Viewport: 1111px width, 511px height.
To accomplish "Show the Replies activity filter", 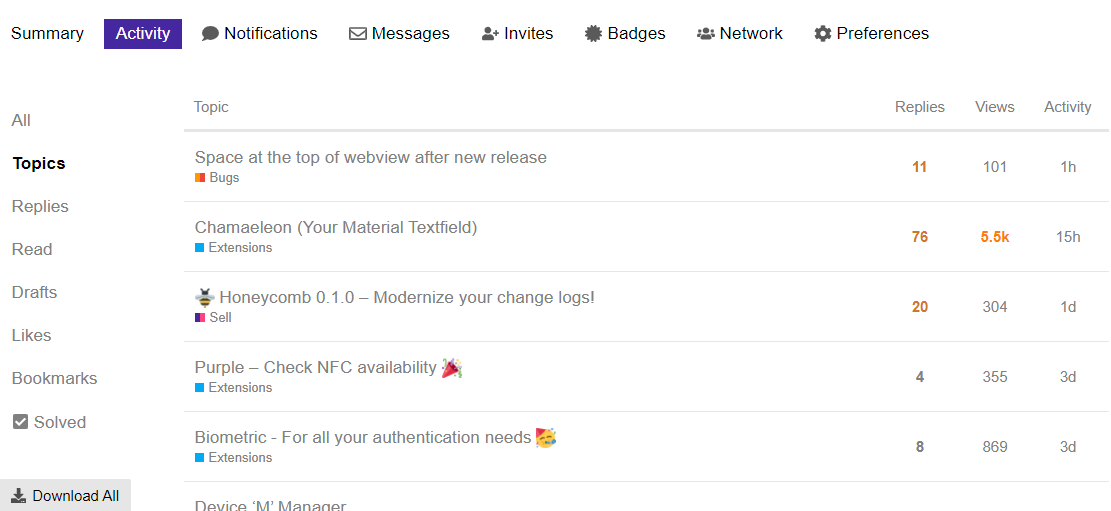I will tap(40, 207).
